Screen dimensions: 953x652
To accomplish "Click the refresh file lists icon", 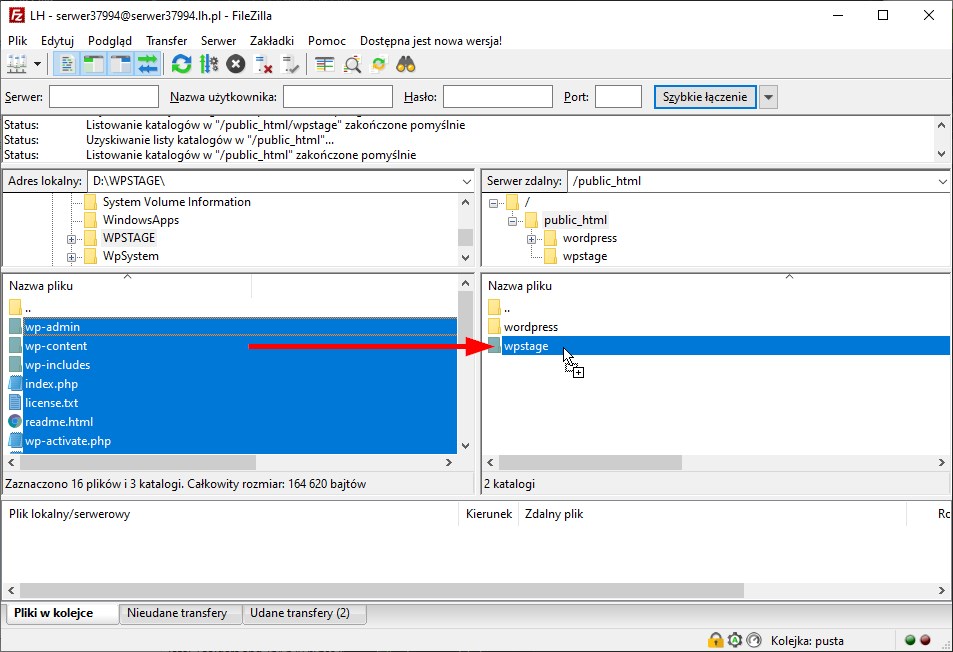I will click(181, 64).
